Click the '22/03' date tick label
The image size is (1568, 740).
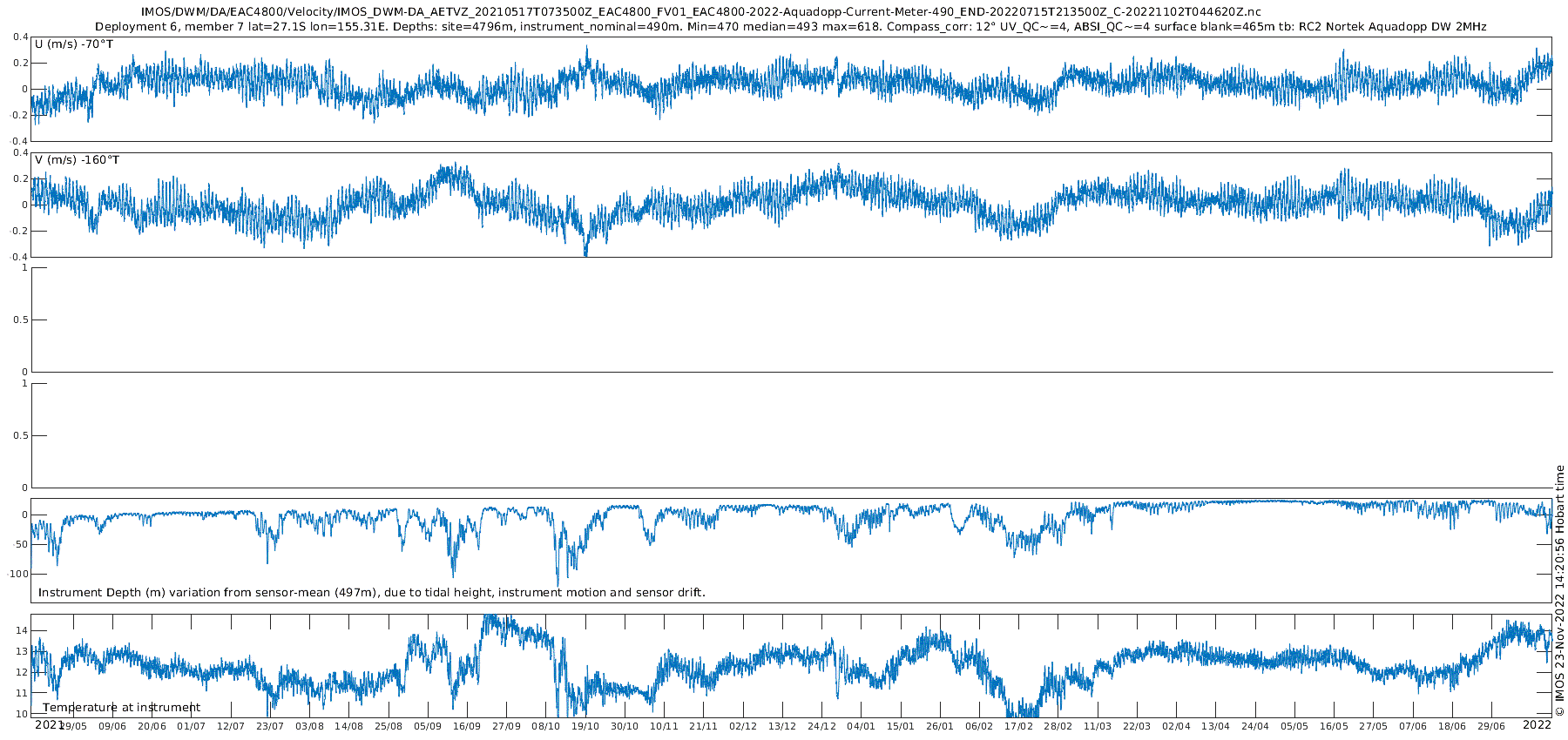tap(1137, 726)
